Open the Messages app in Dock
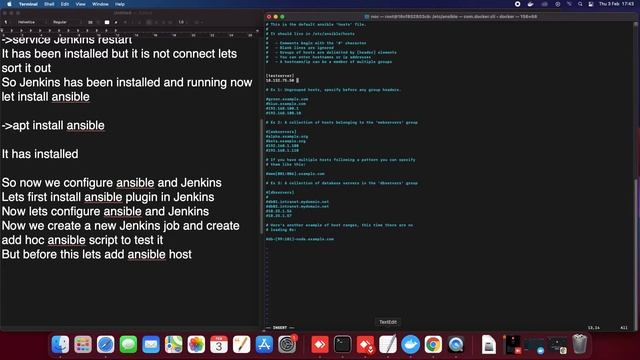 coord(128,344)
